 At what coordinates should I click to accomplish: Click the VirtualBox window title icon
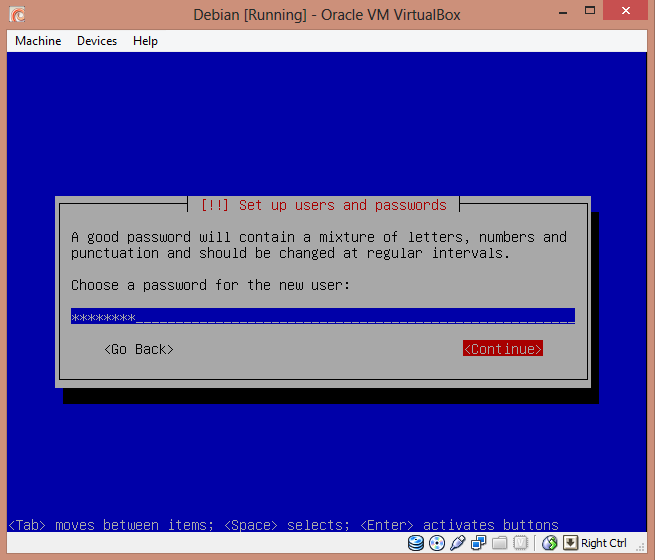tap(17, 15)
